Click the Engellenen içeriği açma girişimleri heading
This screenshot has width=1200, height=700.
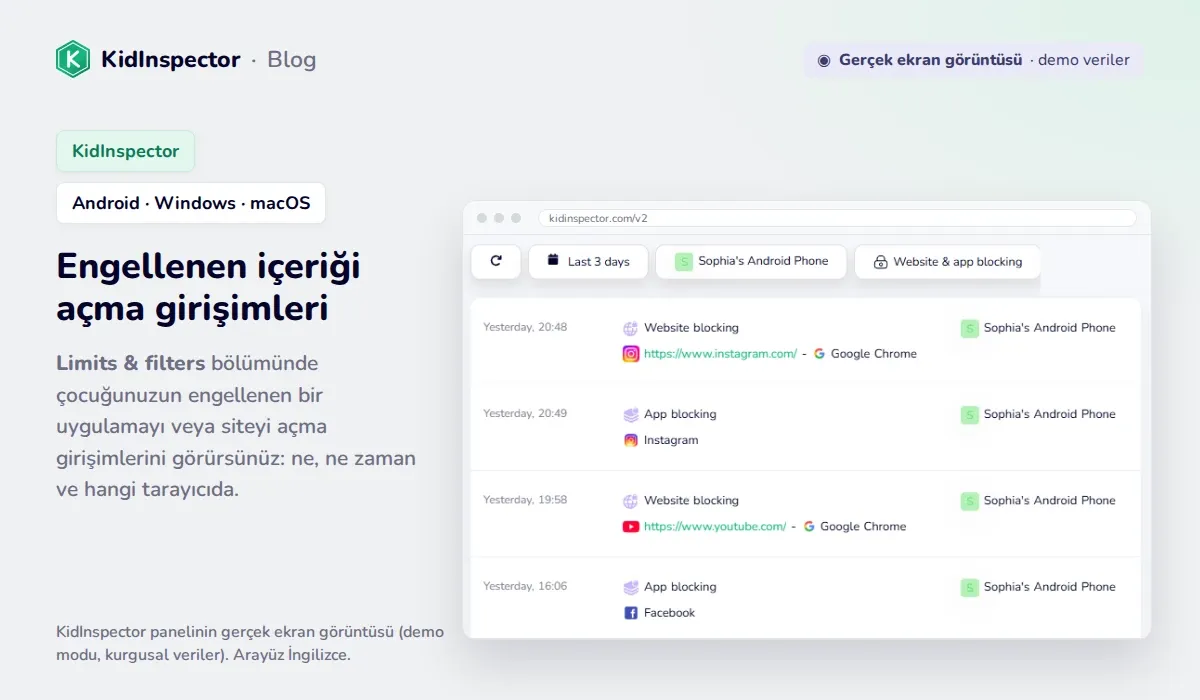[x=209, y=287]
